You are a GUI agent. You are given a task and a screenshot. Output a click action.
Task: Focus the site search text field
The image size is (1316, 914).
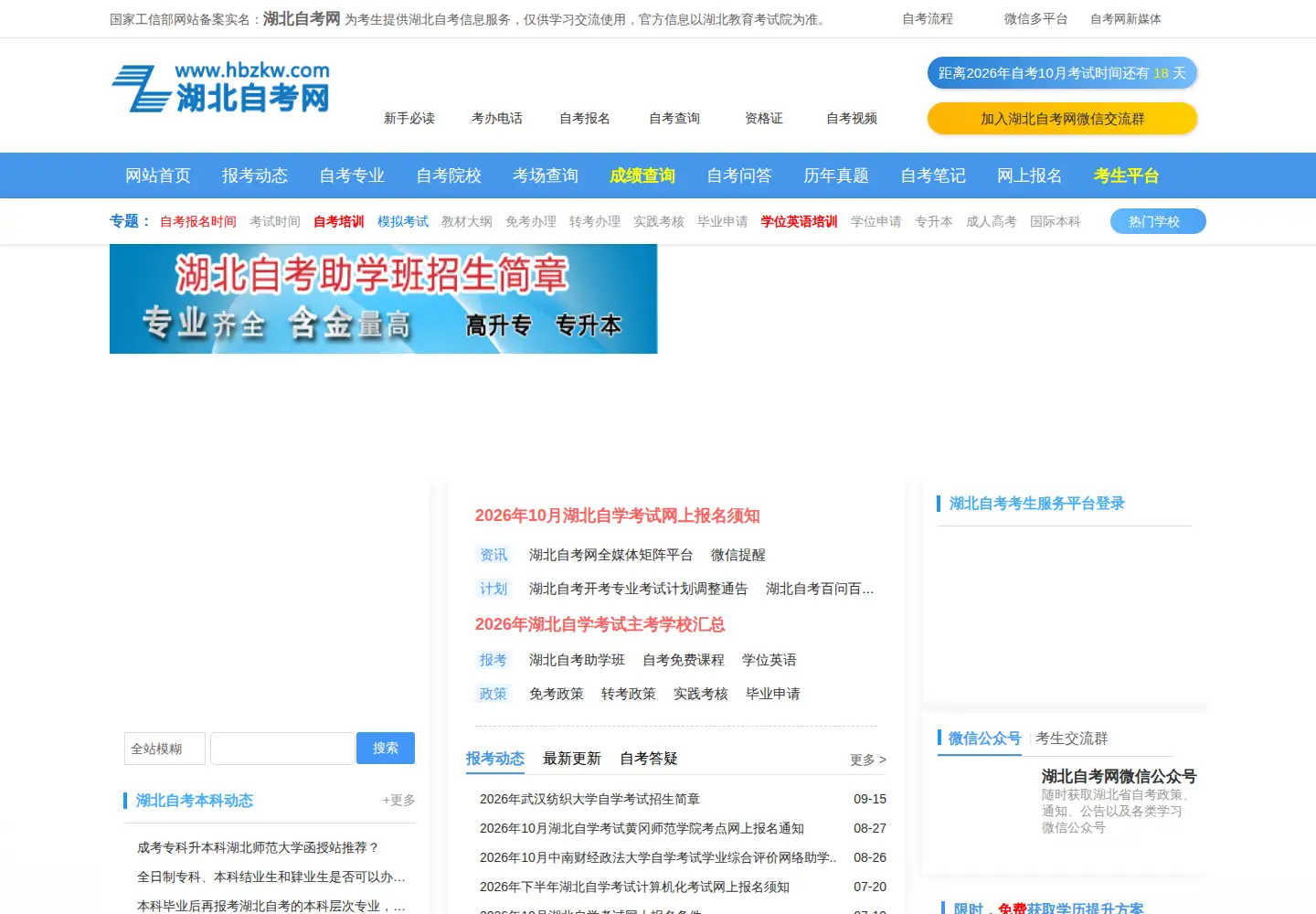[282, 749]
